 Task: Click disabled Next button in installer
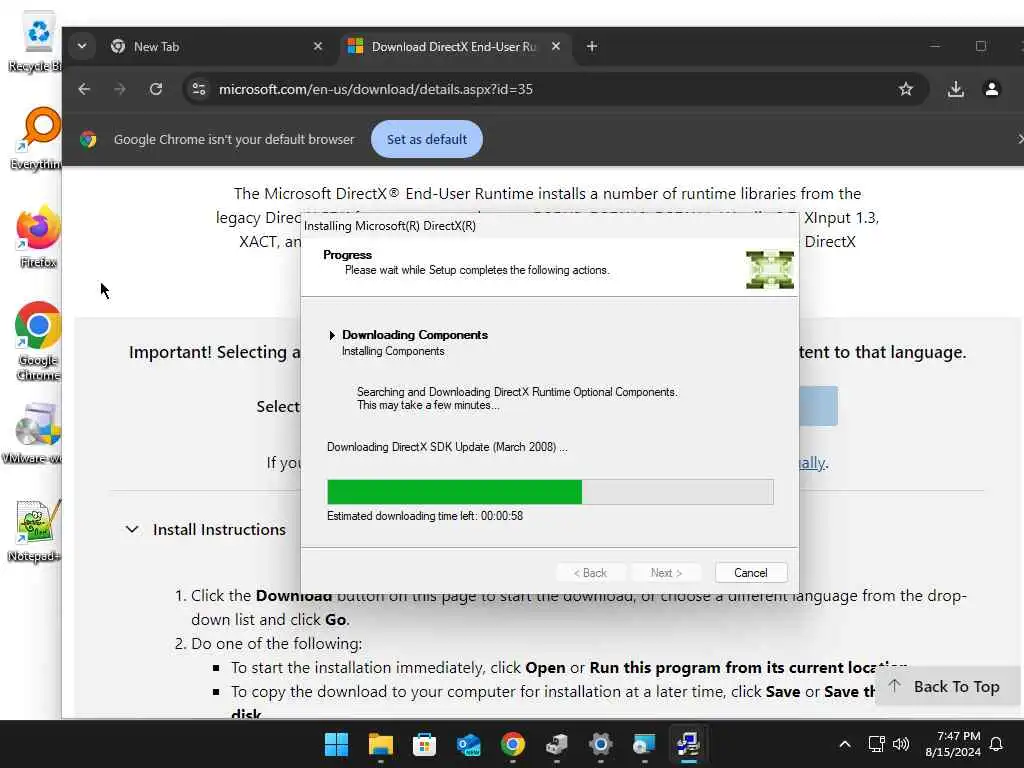pyautogui.click(x=666, y=573)
